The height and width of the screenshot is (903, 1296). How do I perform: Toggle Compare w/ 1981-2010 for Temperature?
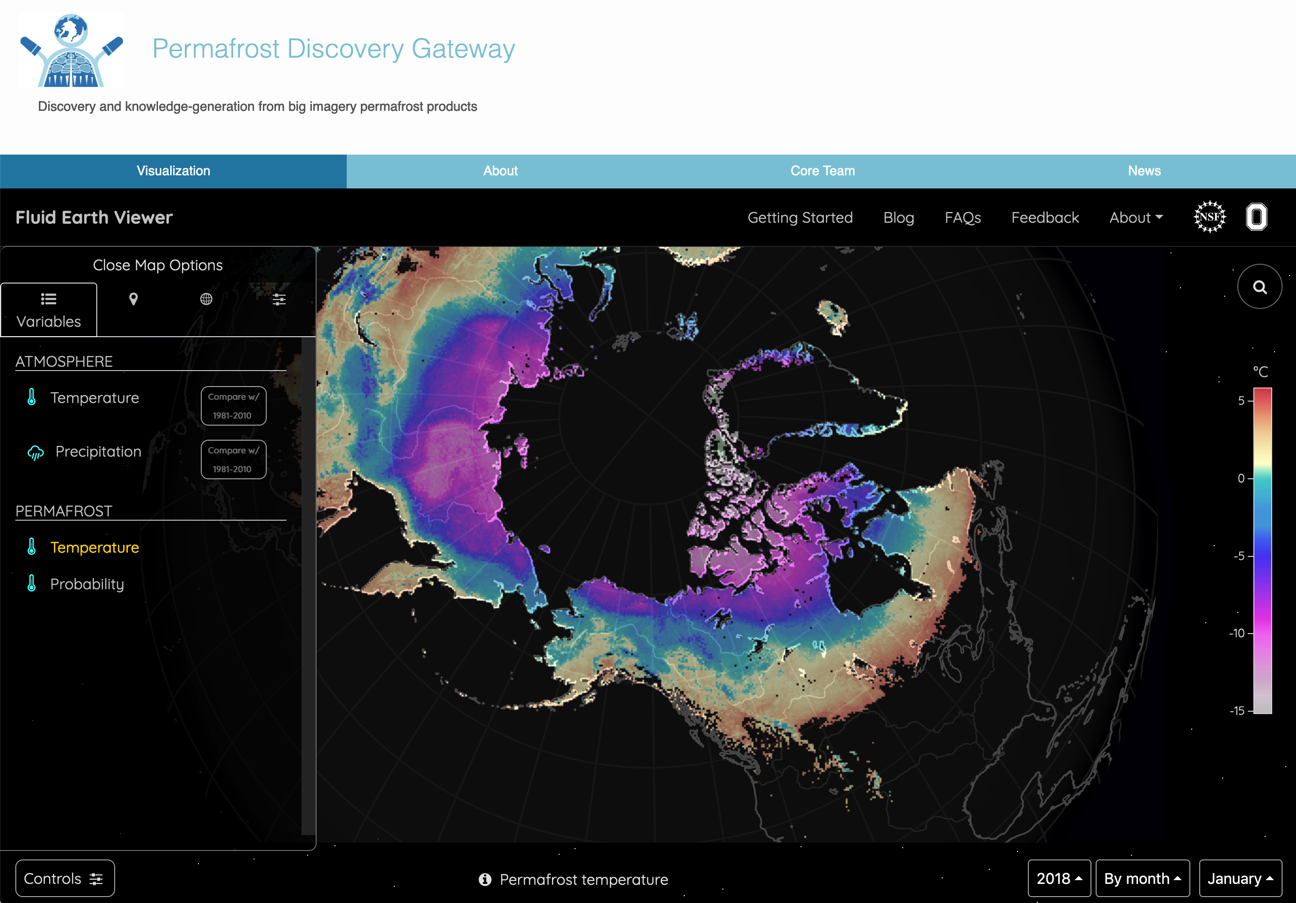point(233,406)
